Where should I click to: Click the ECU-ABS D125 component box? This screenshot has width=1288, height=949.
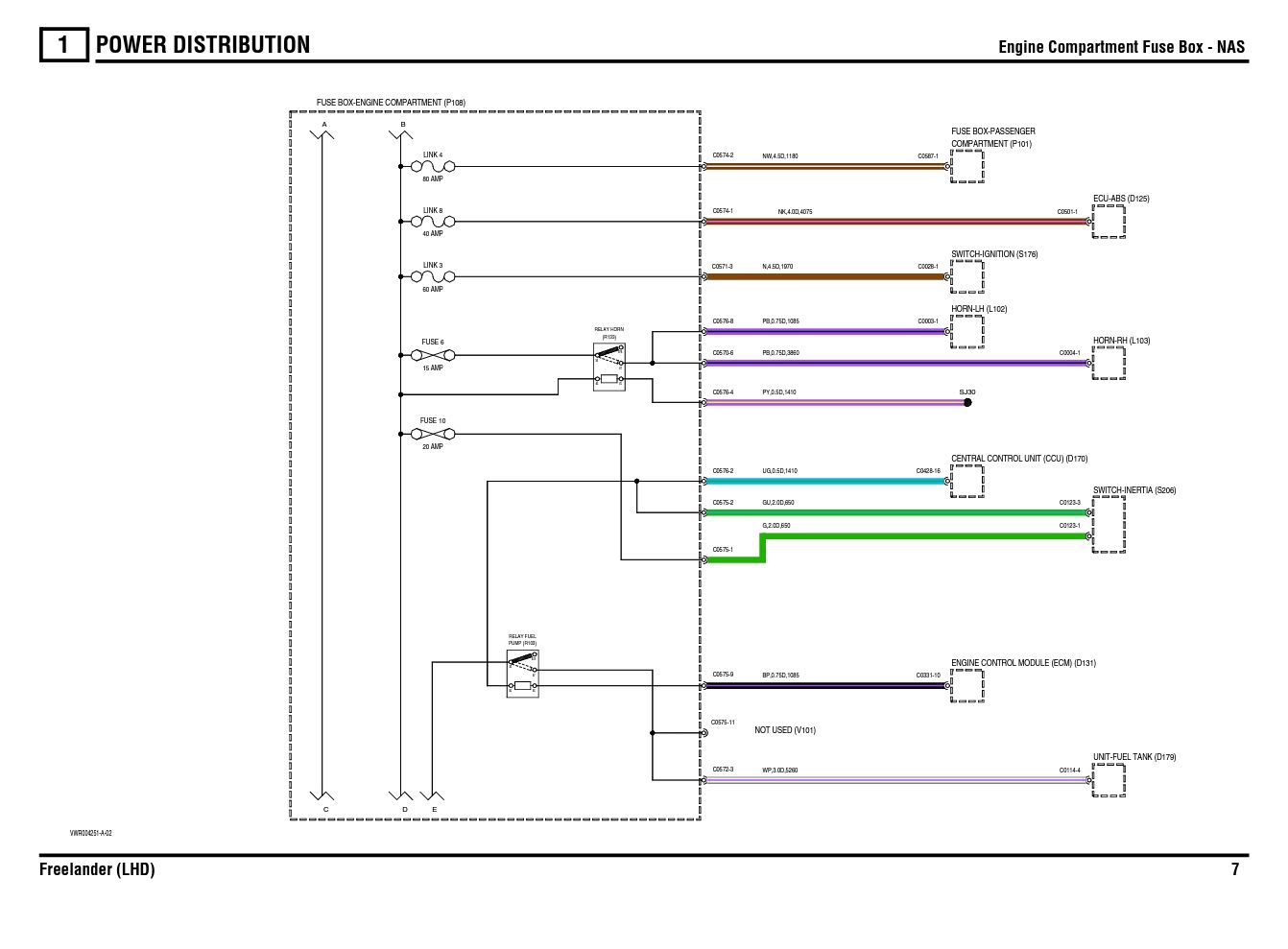point(1109,222)
